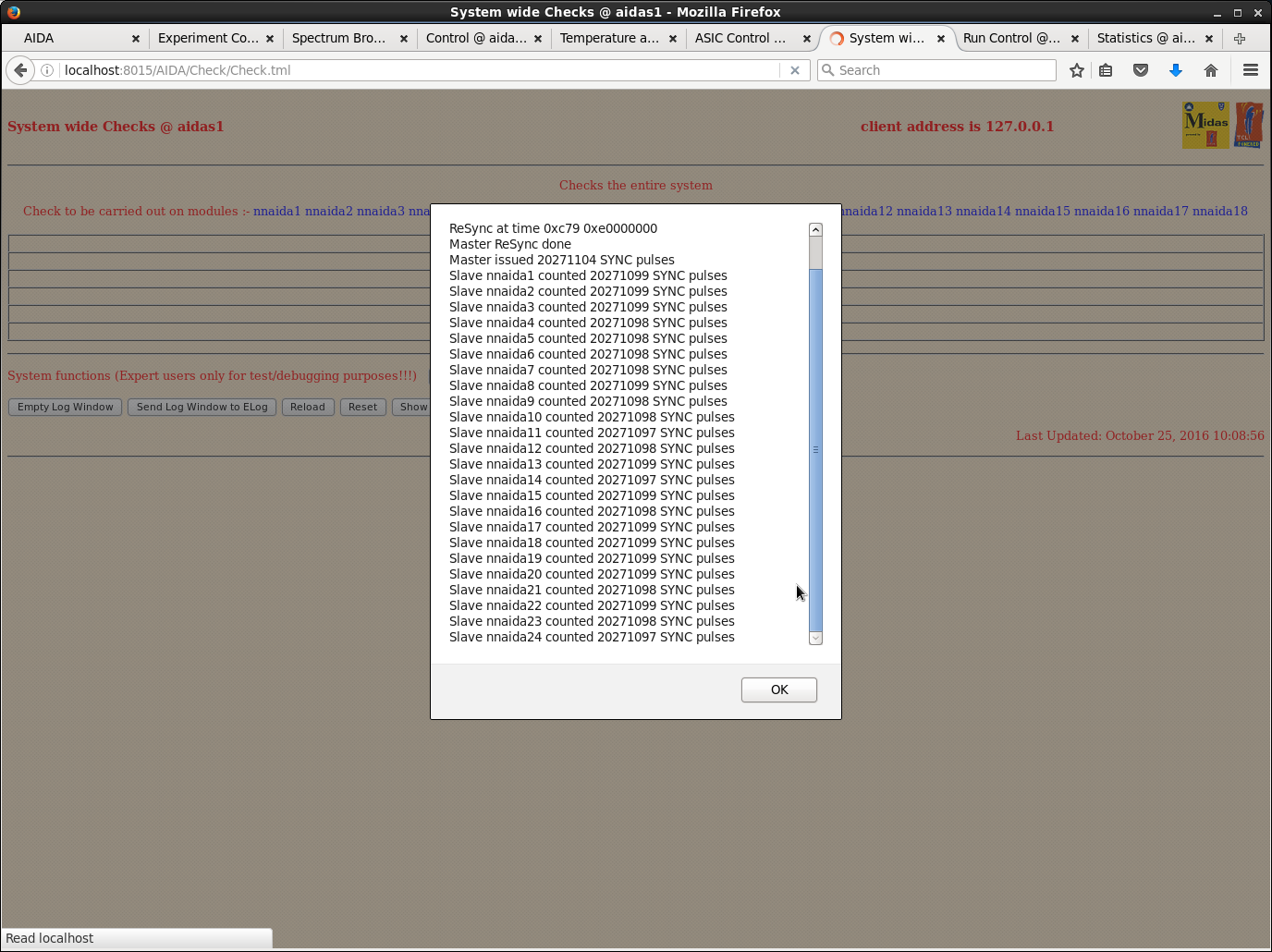The height and width of the screenshot is (952, 1272).
Task: Close the Experiment Control tab
Action: click(x=270, y=39)
